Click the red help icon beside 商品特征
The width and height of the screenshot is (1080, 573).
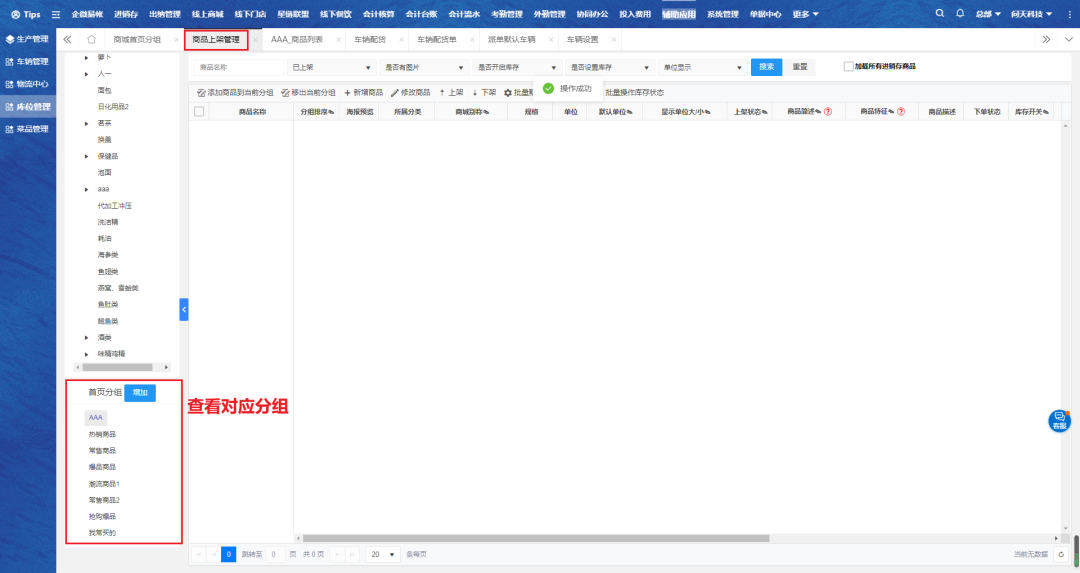pyautogui.click(x=901, y=112)
